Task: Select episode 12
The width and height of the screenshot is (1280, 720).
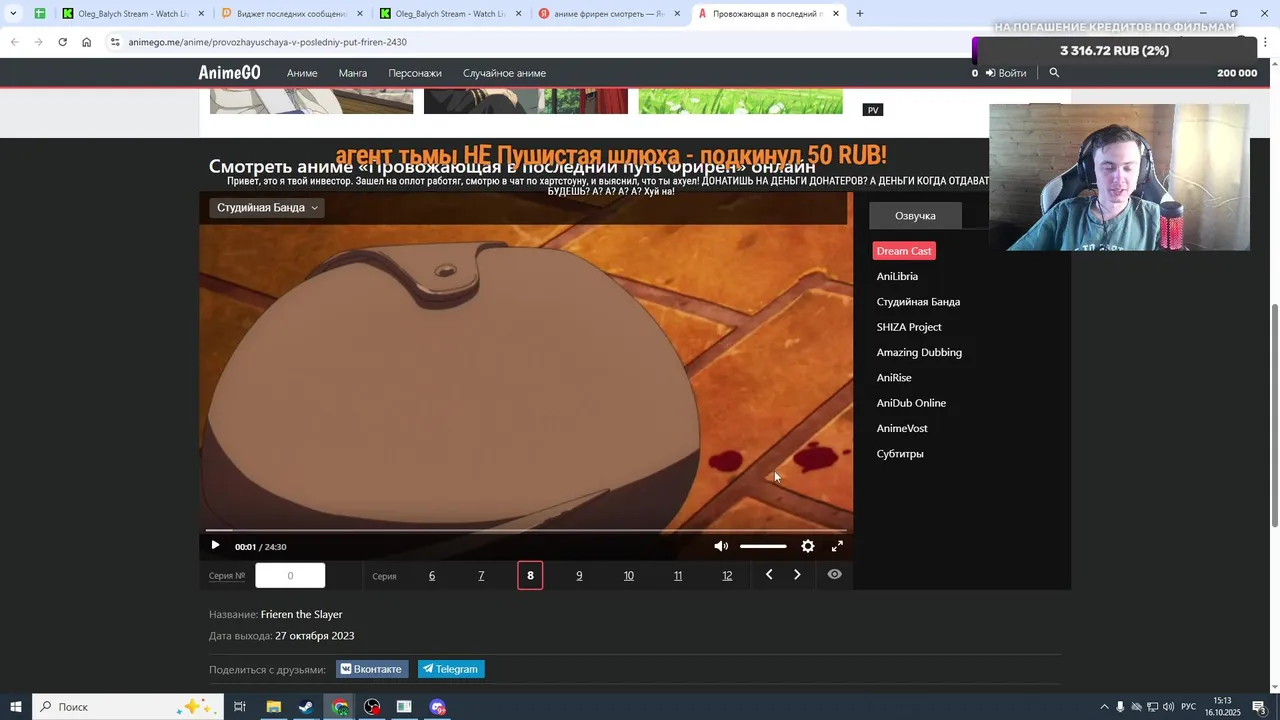Action: [727, 575]
